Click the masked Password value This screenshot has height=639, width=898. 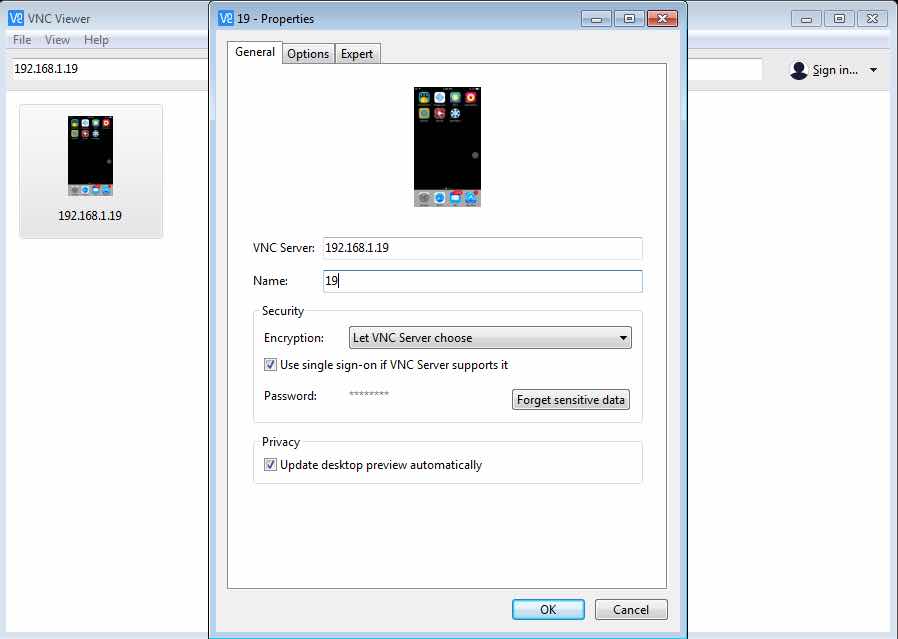(369, 394)
